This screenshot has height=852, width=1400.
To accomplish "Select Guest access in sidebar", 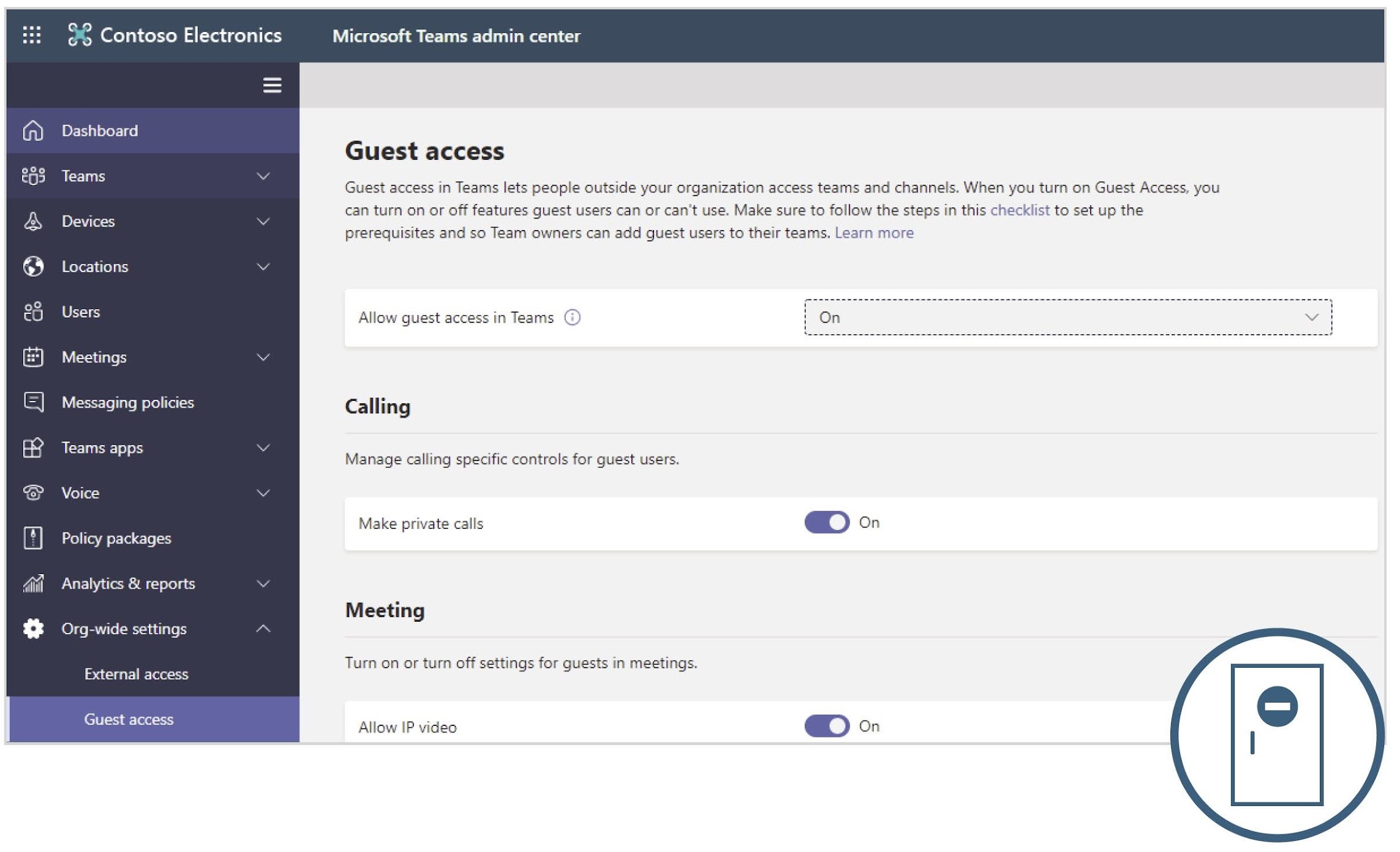I will [129, 719].
